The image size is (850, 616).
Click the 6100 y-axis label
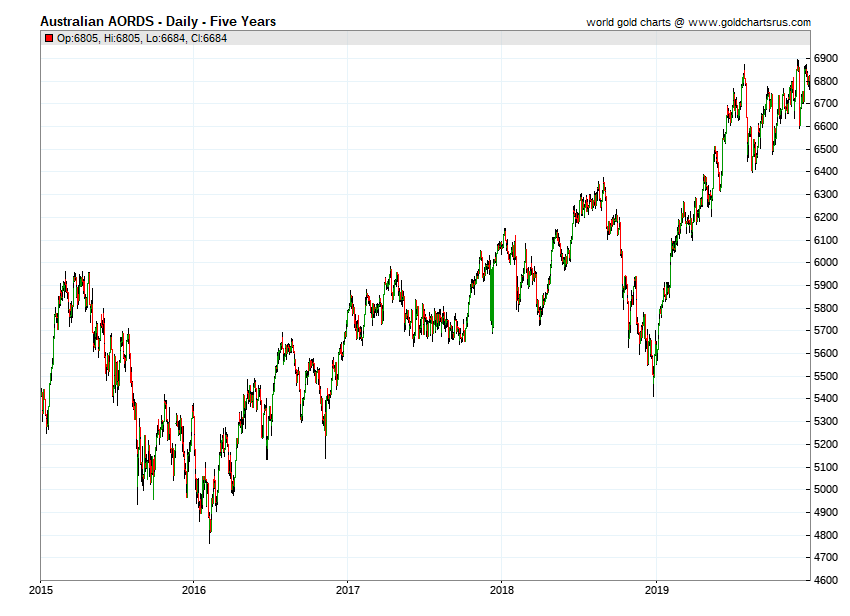tap(825, 240)
